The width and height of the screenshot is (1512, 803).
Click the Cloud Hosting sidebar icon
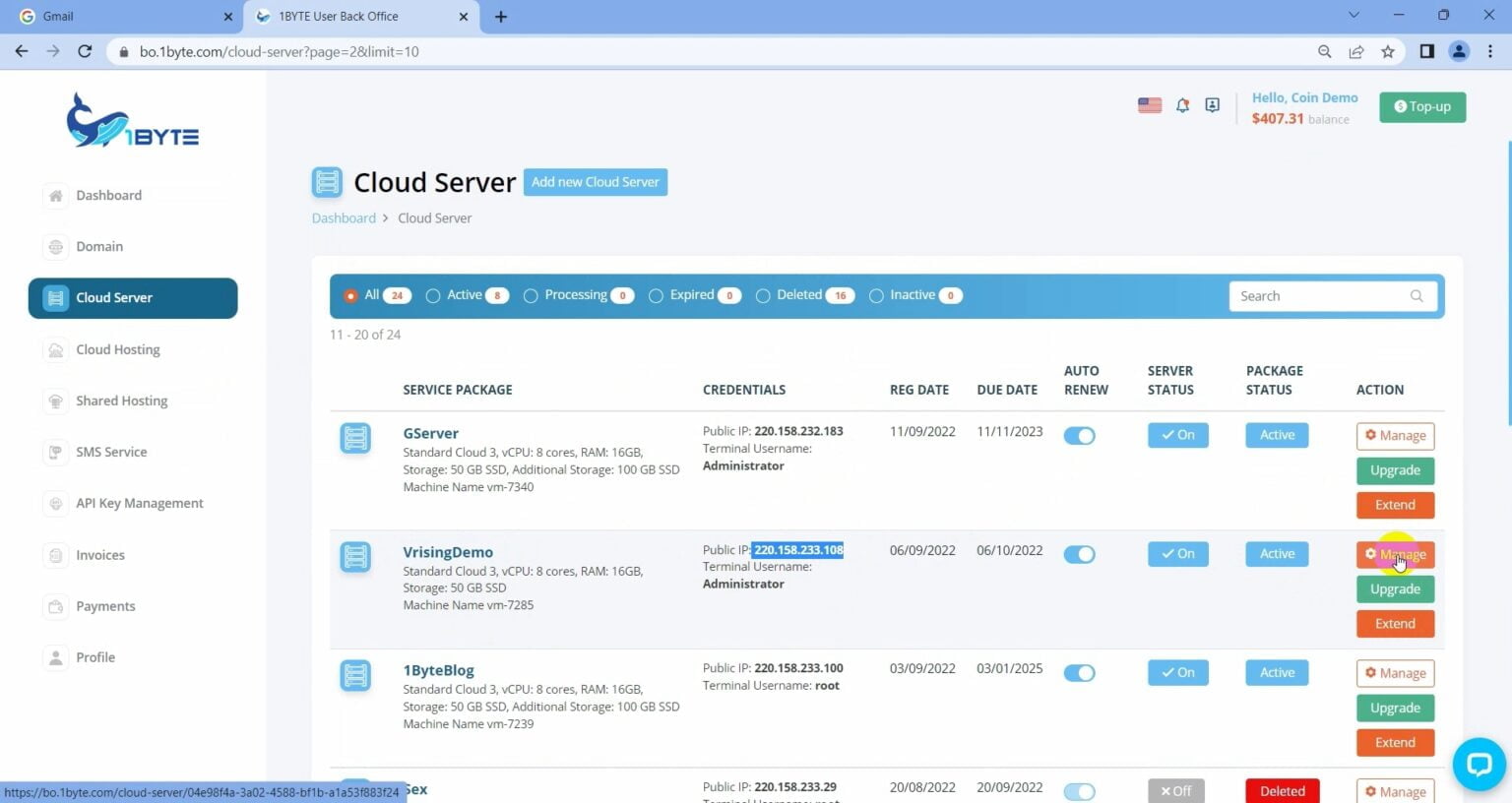tap(56, 349)
